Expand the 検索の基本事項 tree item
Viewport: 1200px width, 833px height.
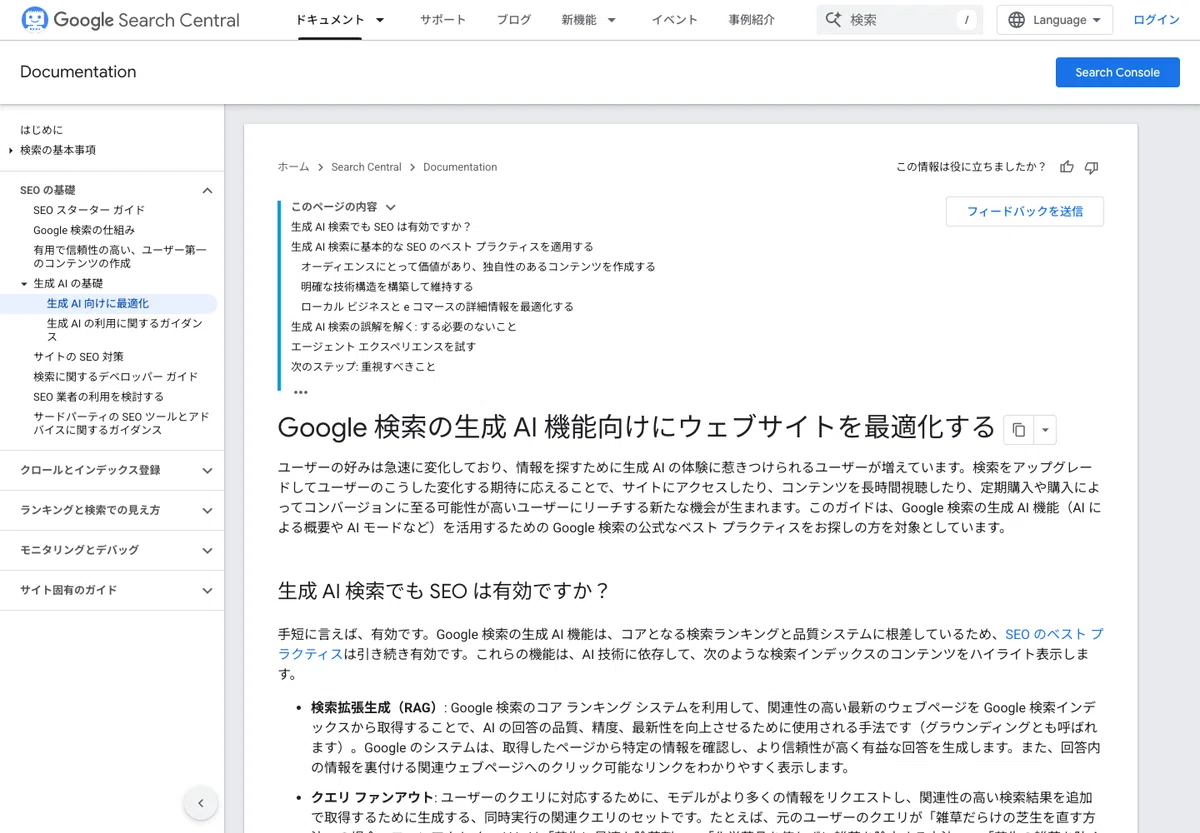[11, 150]
